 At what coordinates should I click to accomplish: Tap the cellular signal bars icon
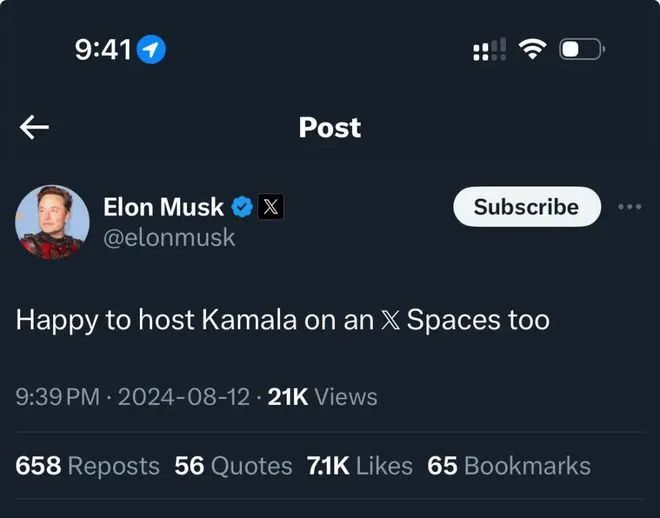490,49
